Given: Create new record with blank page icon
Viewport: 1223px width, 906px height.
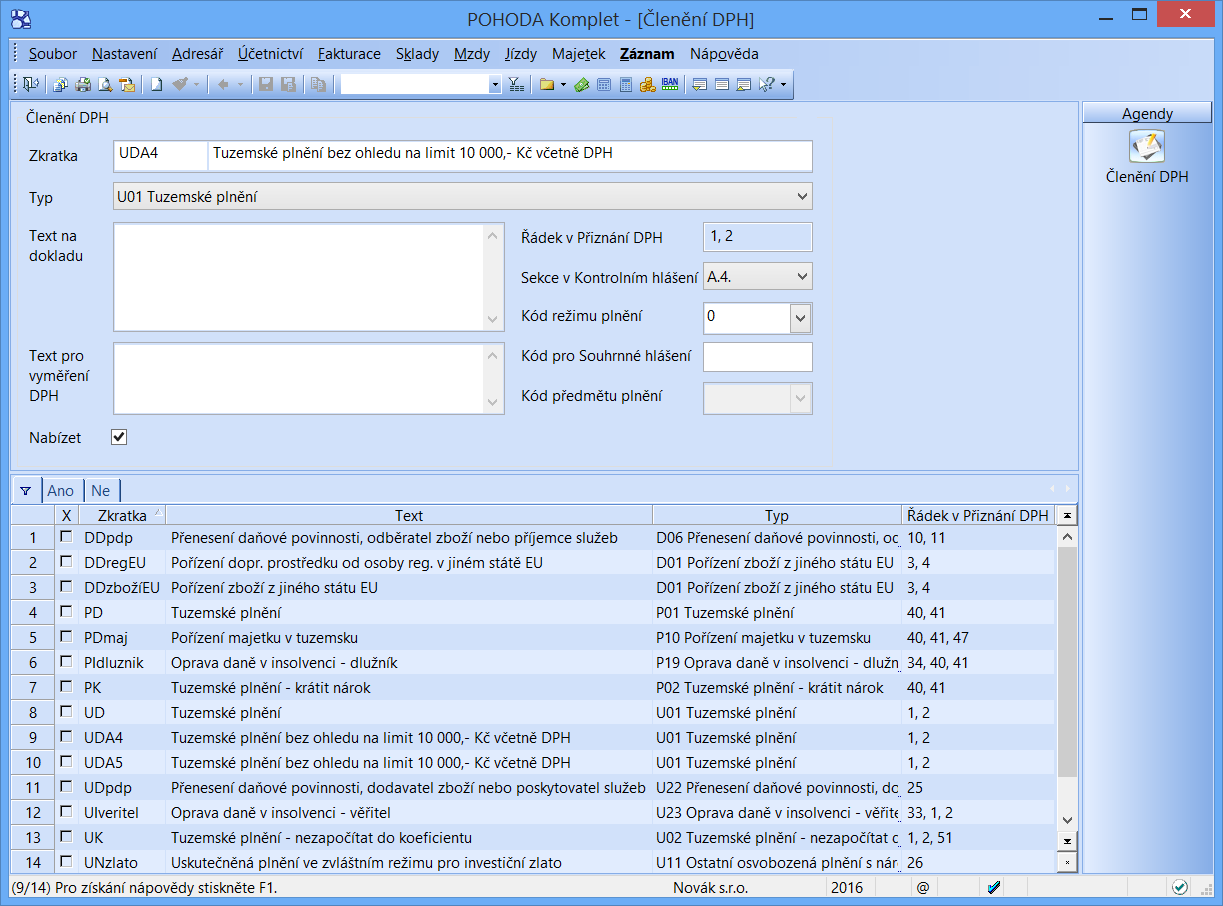Looking at the screenshot, I should click(x=157, y=85).
